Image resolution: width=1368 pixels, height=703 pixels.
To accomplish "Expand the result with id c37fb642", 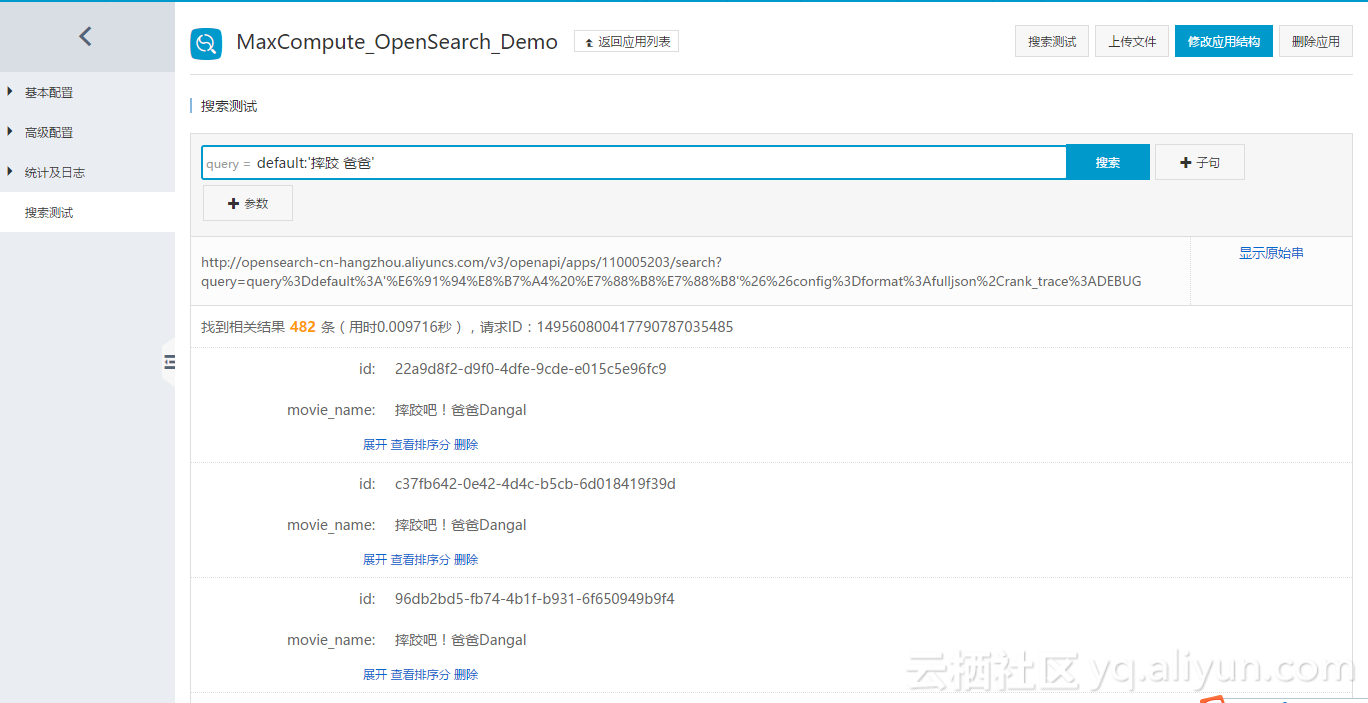I will coord(375,560).
